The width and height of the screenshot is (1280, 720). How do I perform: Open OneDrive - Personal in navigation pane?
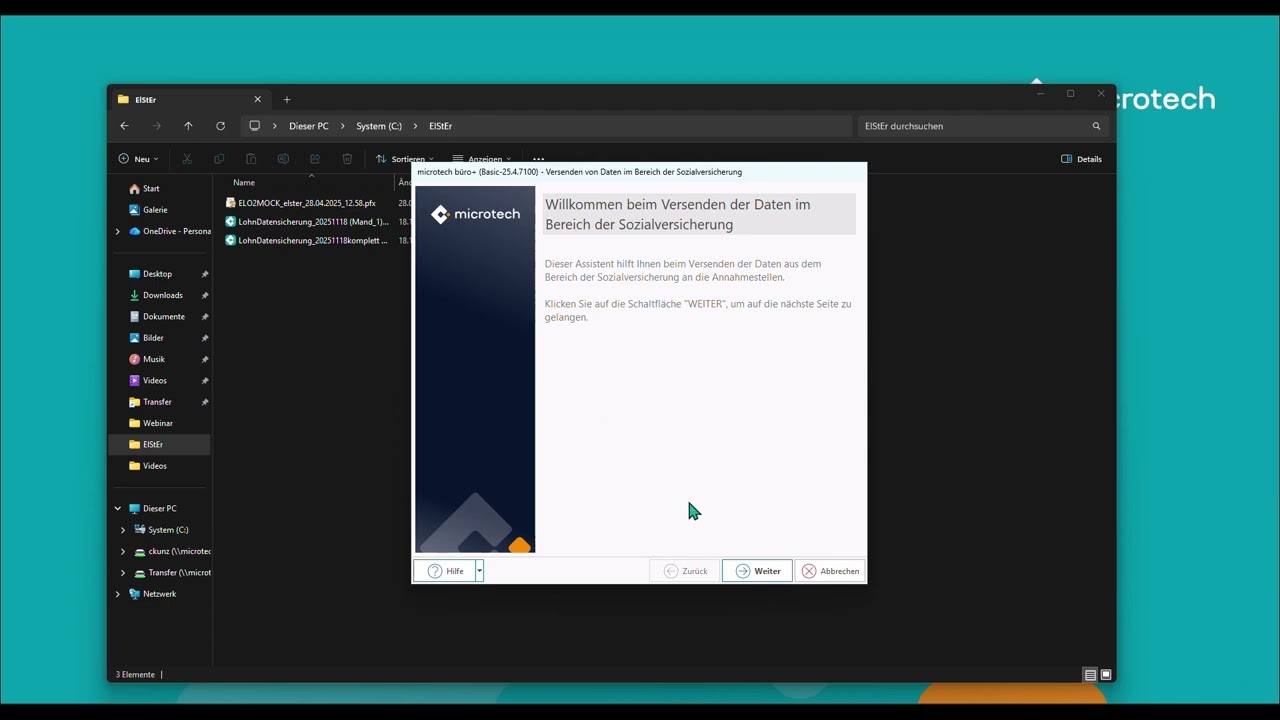click(176, 231)
